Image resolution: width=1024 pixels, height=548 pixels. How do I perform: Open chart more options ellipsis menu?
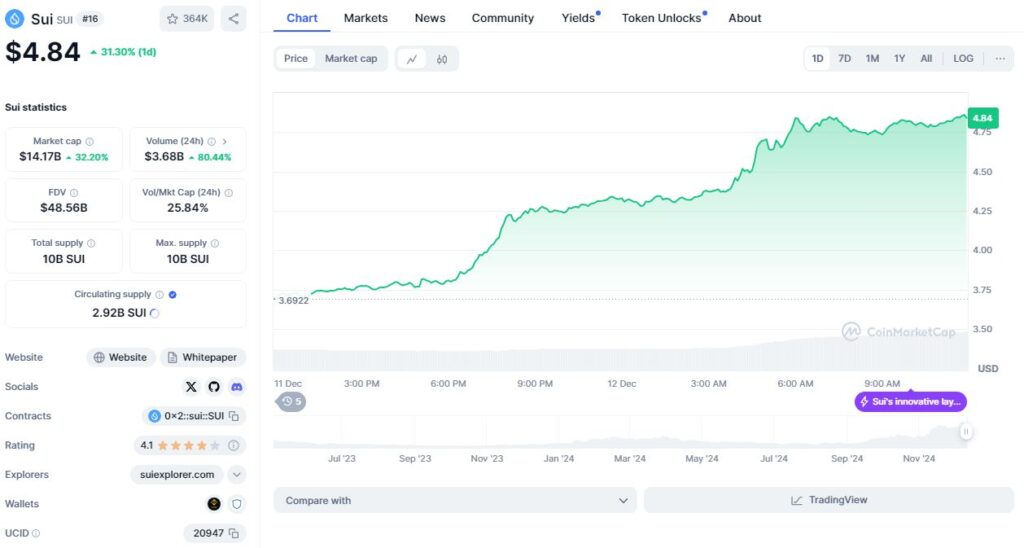coord(1000,59)
